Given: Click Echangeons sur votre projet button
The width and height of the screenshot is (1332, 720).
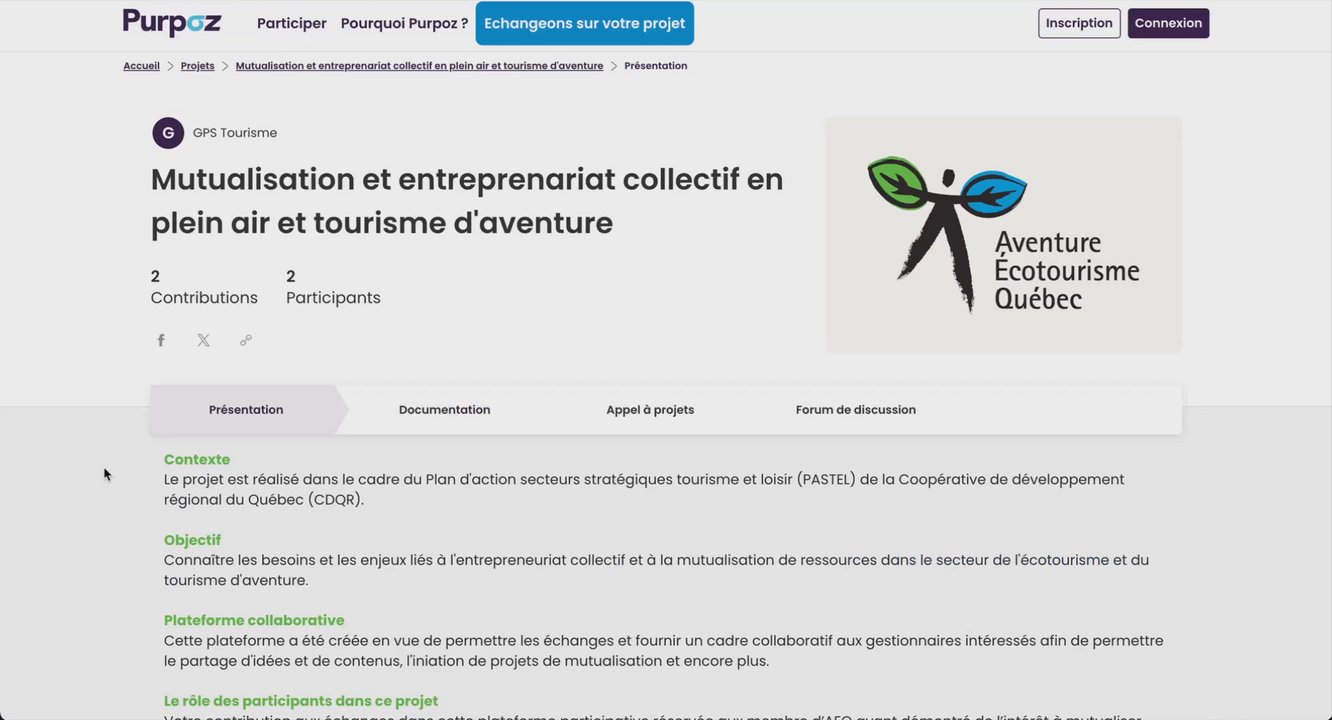Looking at the screenshot, I should point(585,23).
